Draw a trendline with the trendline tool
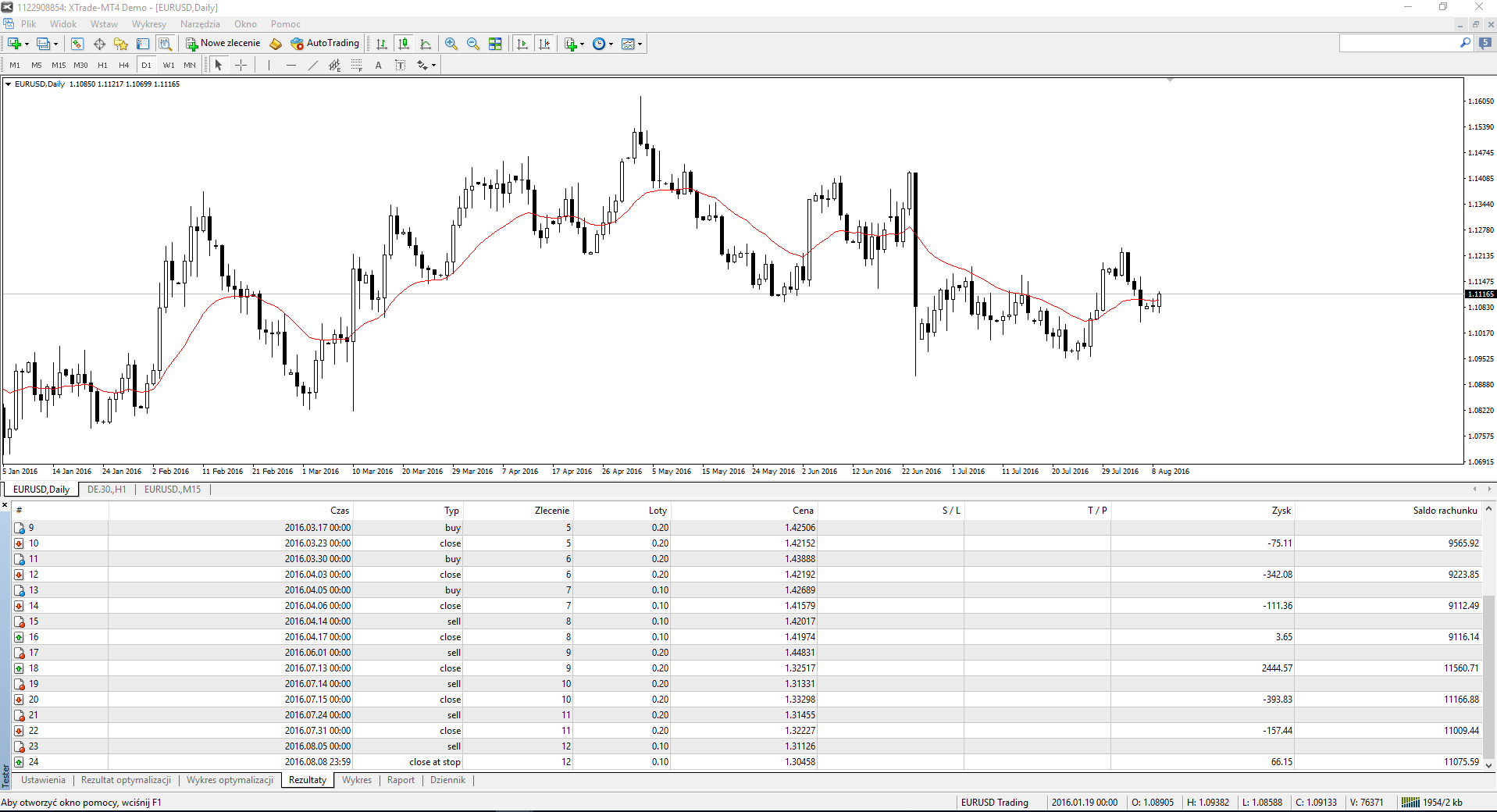The width and height of the screenshot is (1497, 812). [x=312, y=65]
